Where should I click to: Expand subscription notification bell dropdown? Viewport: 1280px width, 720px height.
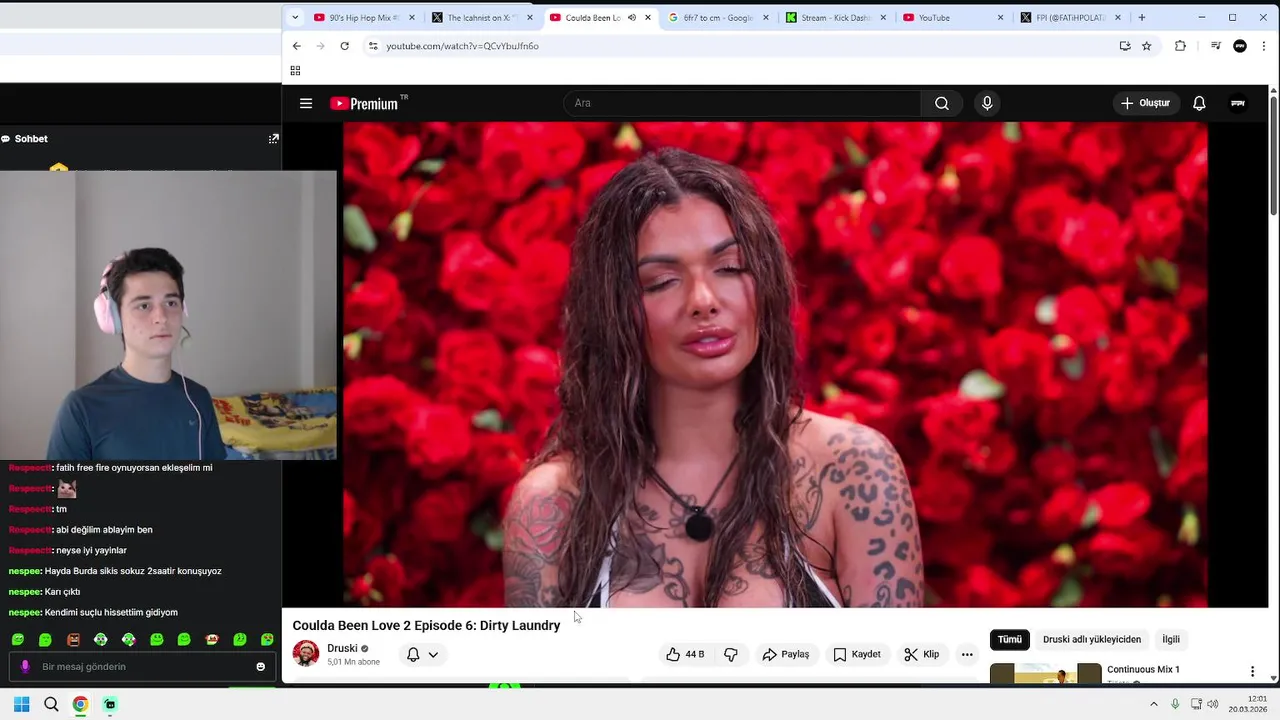point(422,654)
